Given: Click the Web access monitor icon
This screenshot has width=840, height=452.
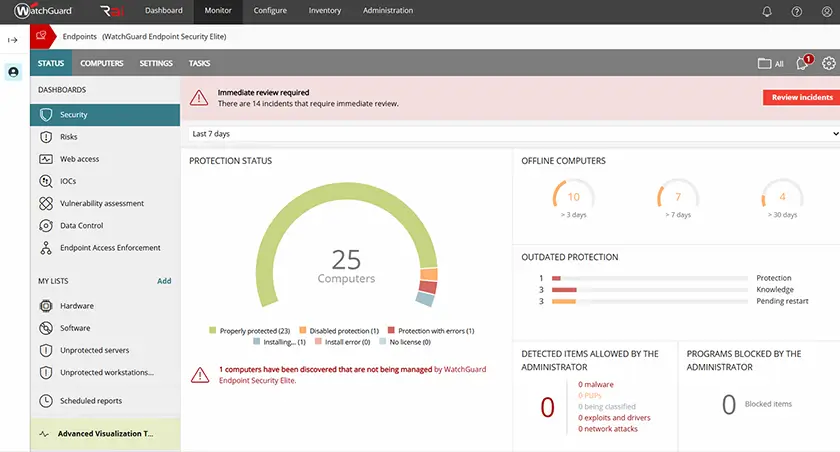Looking at the screenshot, I should click(x=46, y=159).
